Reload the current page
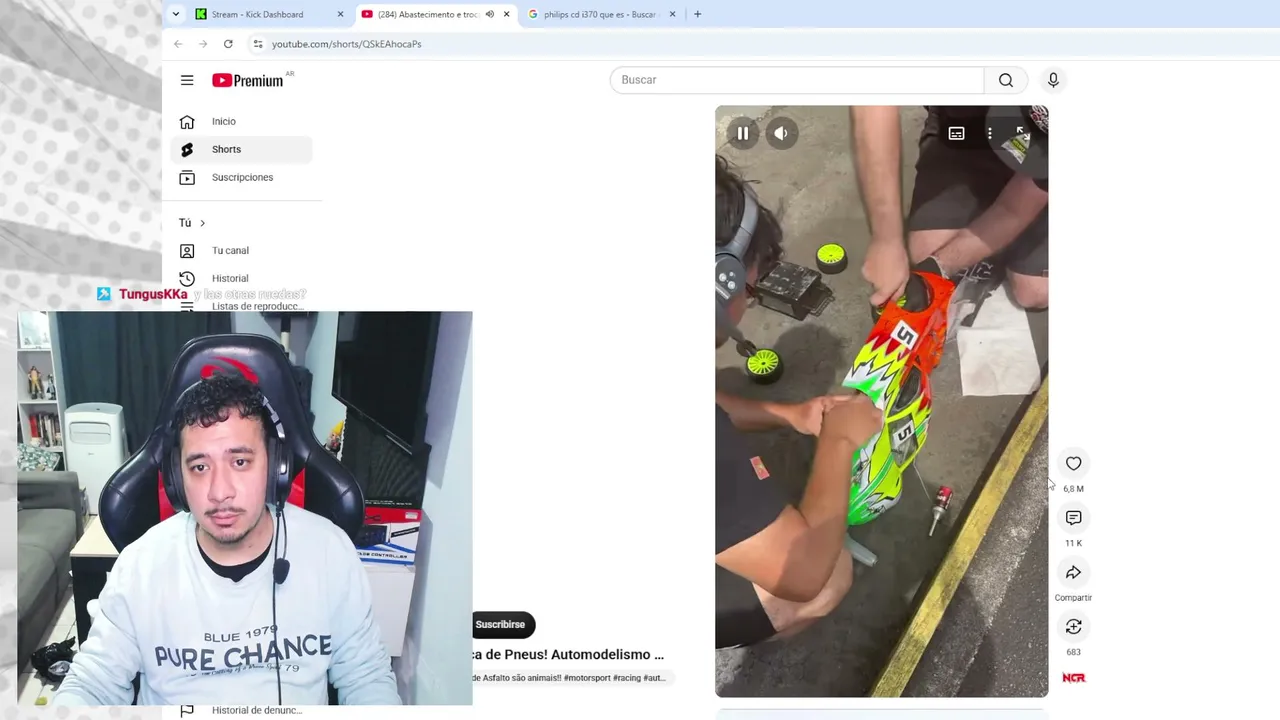The height and width of the screenshot is (720, 1280). click(x=228, y=44)
